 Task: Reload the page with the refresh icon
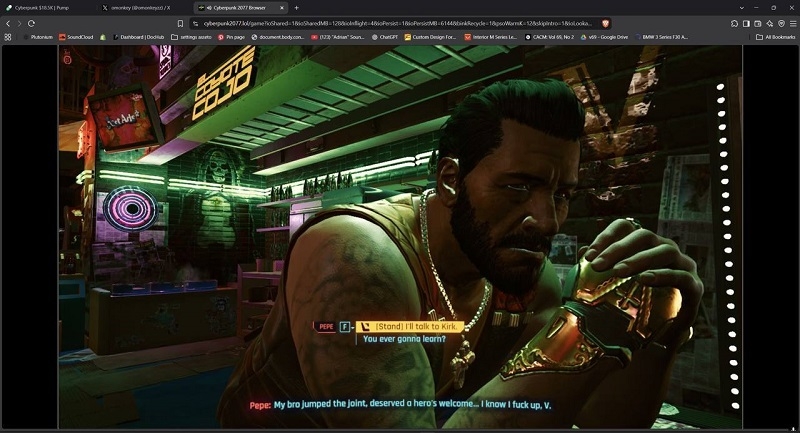tap(31, 23)
